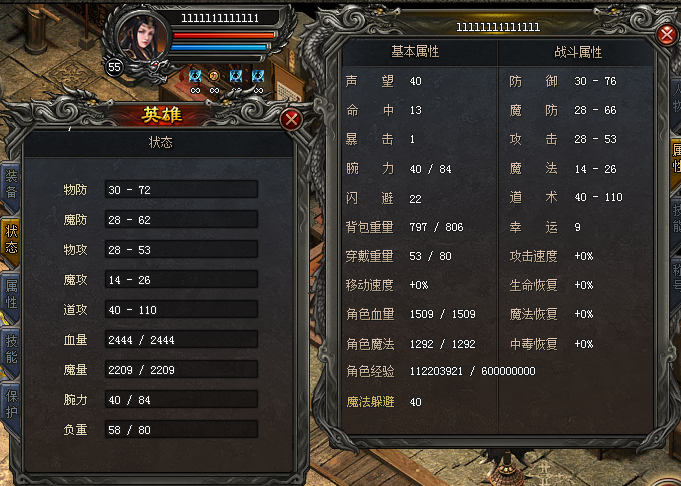Click the female character portrait
The image size is (681, 486).
(x=142, y=38)
